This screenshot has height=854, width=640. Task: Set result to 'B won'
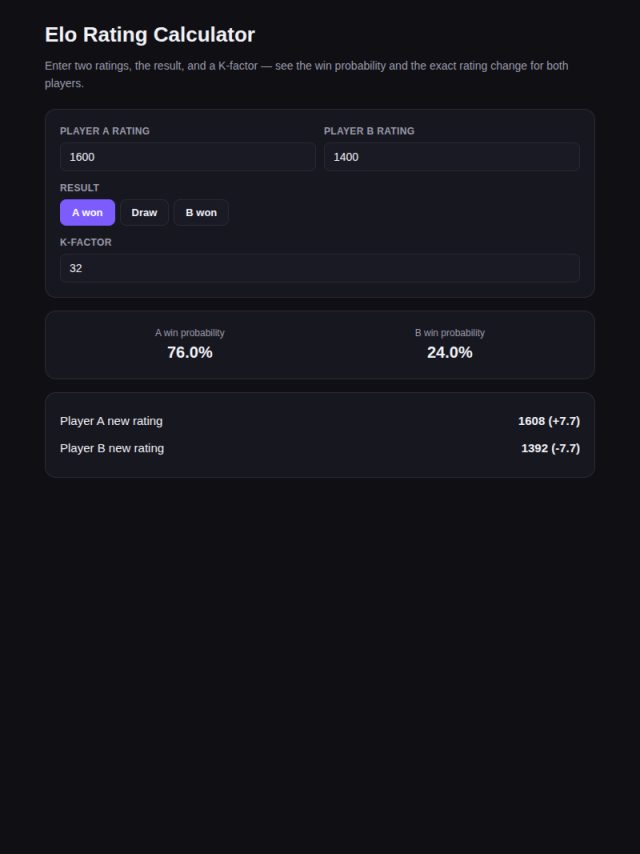tap(201, 212)
